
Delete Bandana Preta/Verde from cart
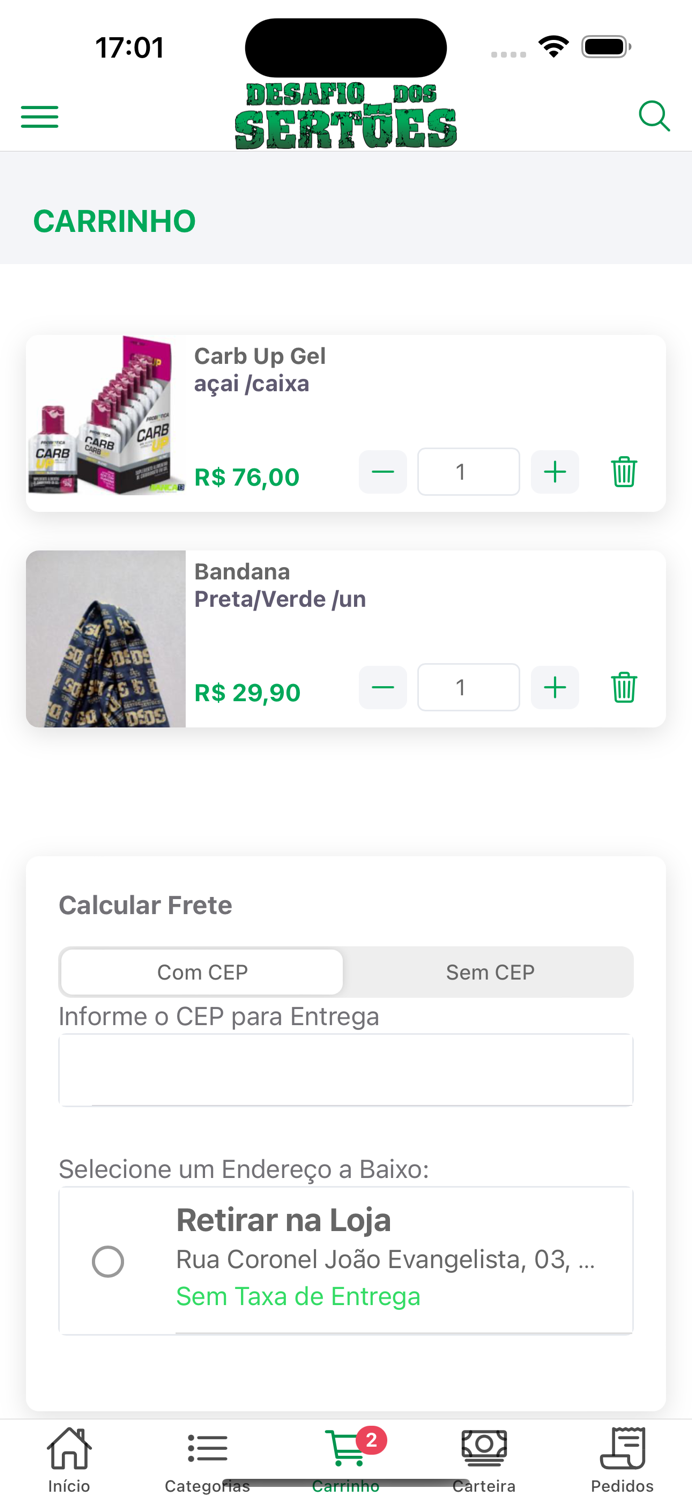click(x=623, y=687)
